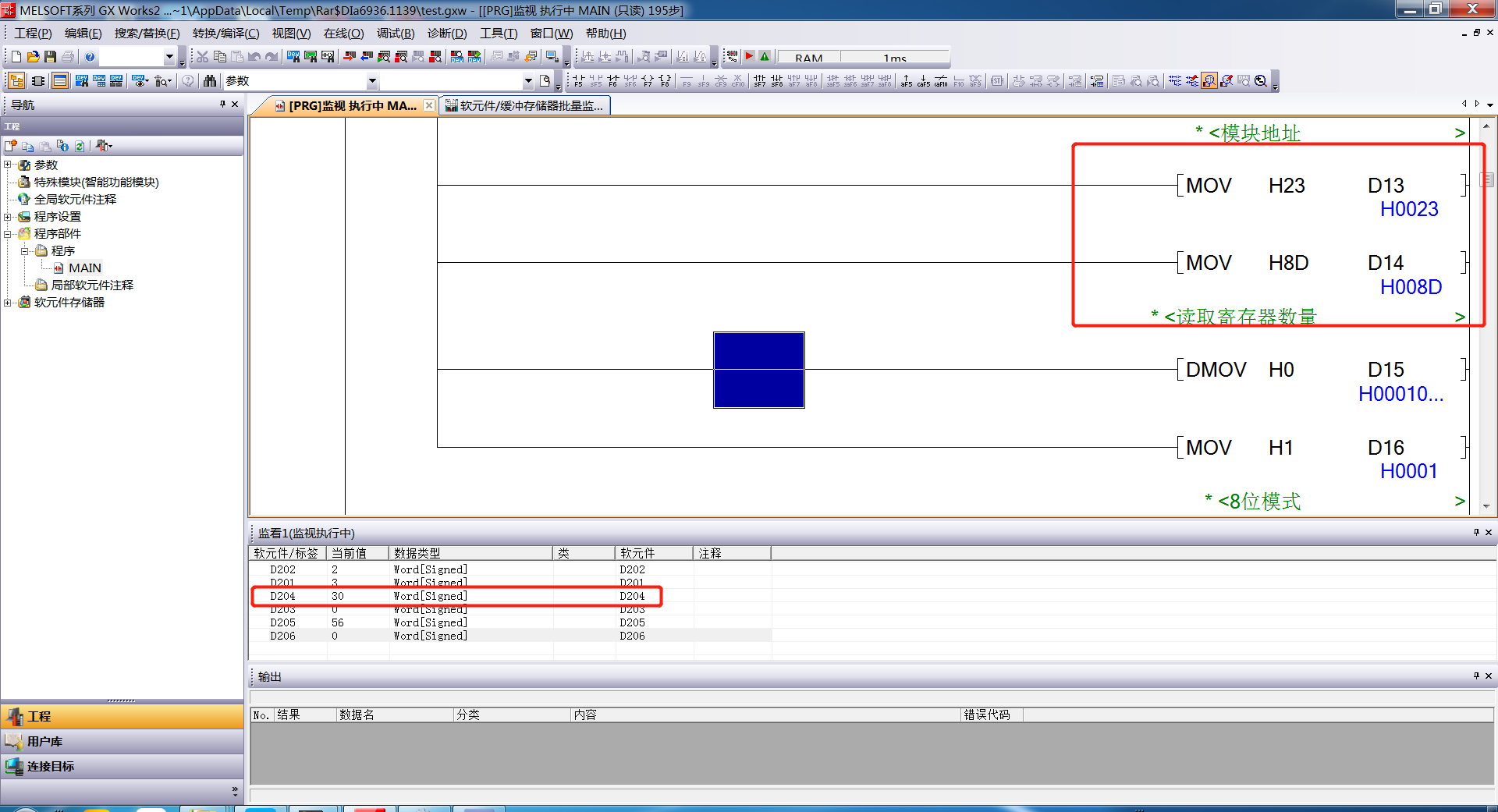
Task: Click the new data icon in navigation toolbar
Action: tap(11, 146)
